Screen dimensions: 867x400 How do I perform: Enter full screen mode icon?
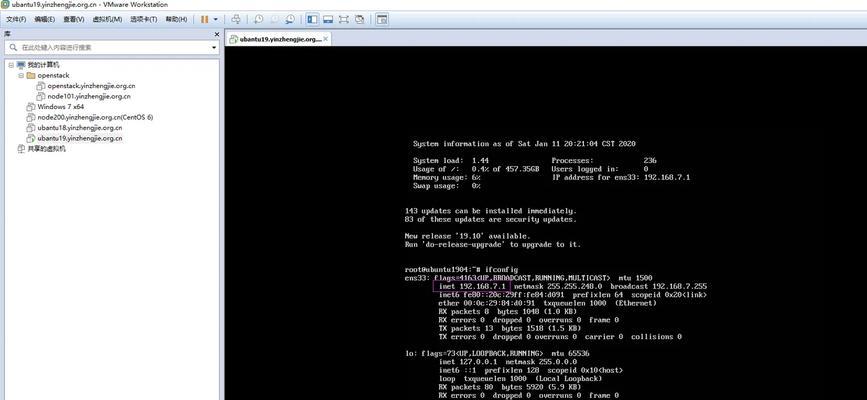(x=343, y=19)
